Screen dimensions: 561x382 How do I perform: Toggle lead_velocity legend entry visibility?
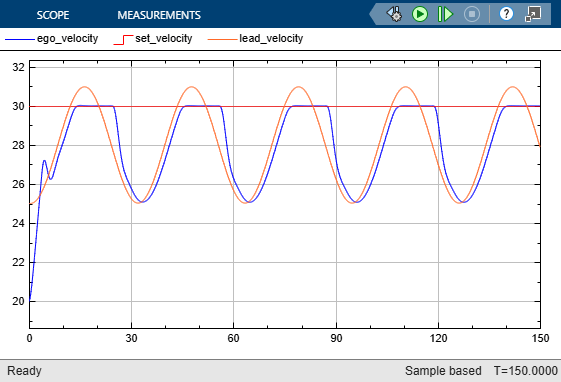pyautogui.click(x=255, y=39)
